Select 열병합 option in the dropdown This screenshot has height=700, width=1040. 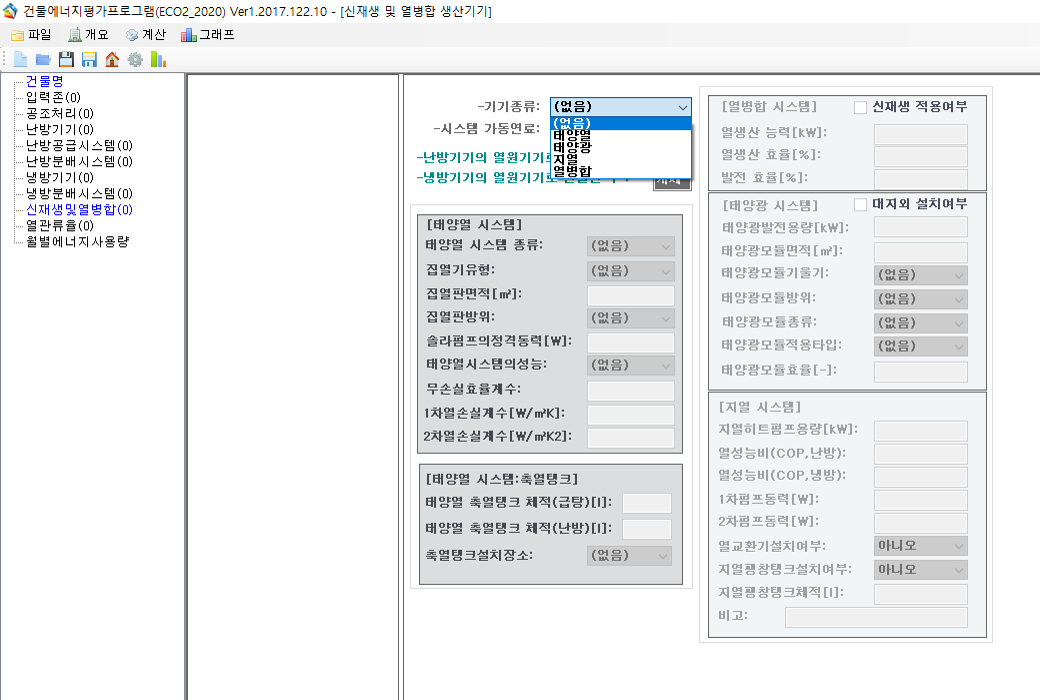point(572,171)
